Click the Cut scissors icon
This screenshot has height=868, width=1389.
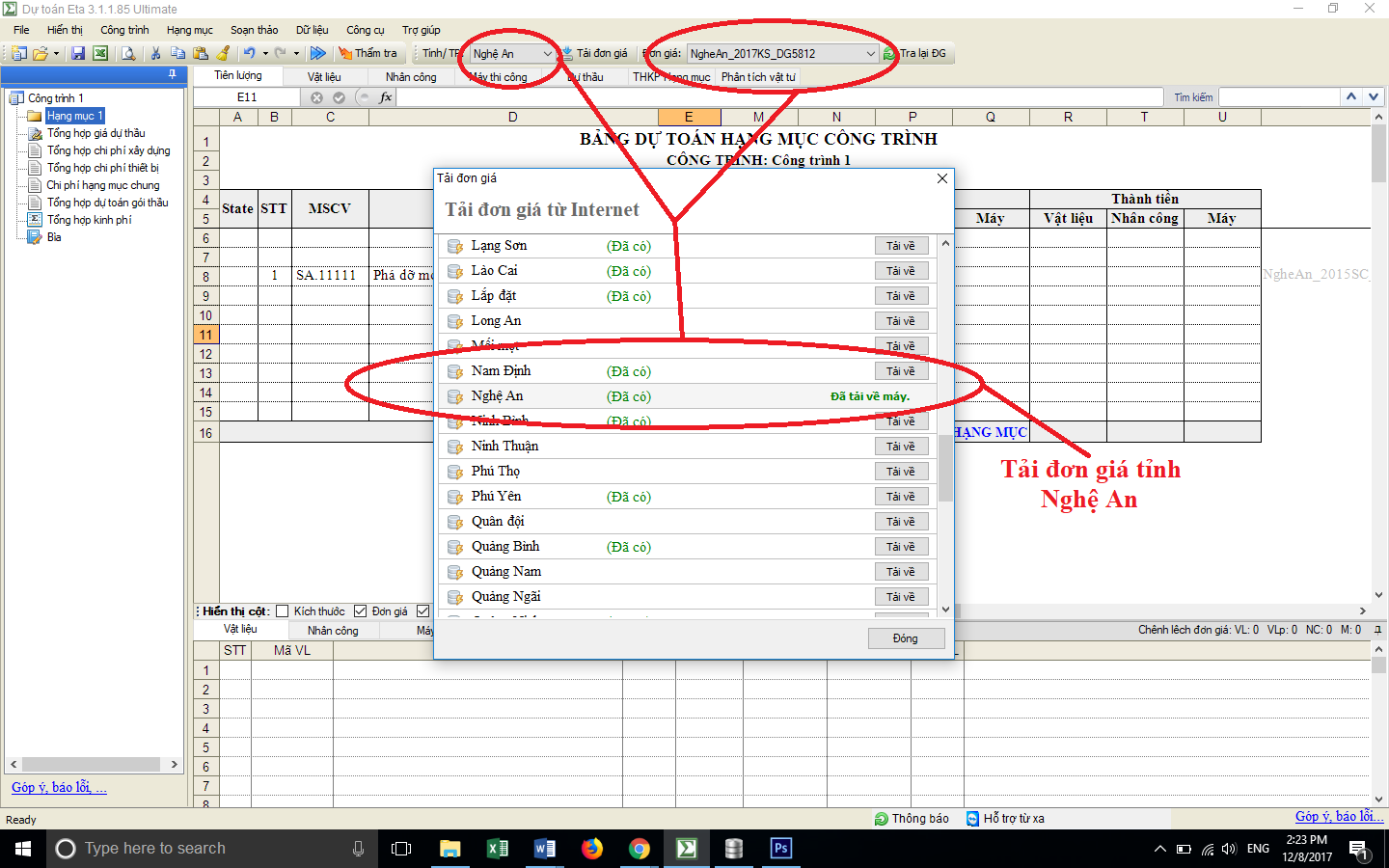[155, 54]
